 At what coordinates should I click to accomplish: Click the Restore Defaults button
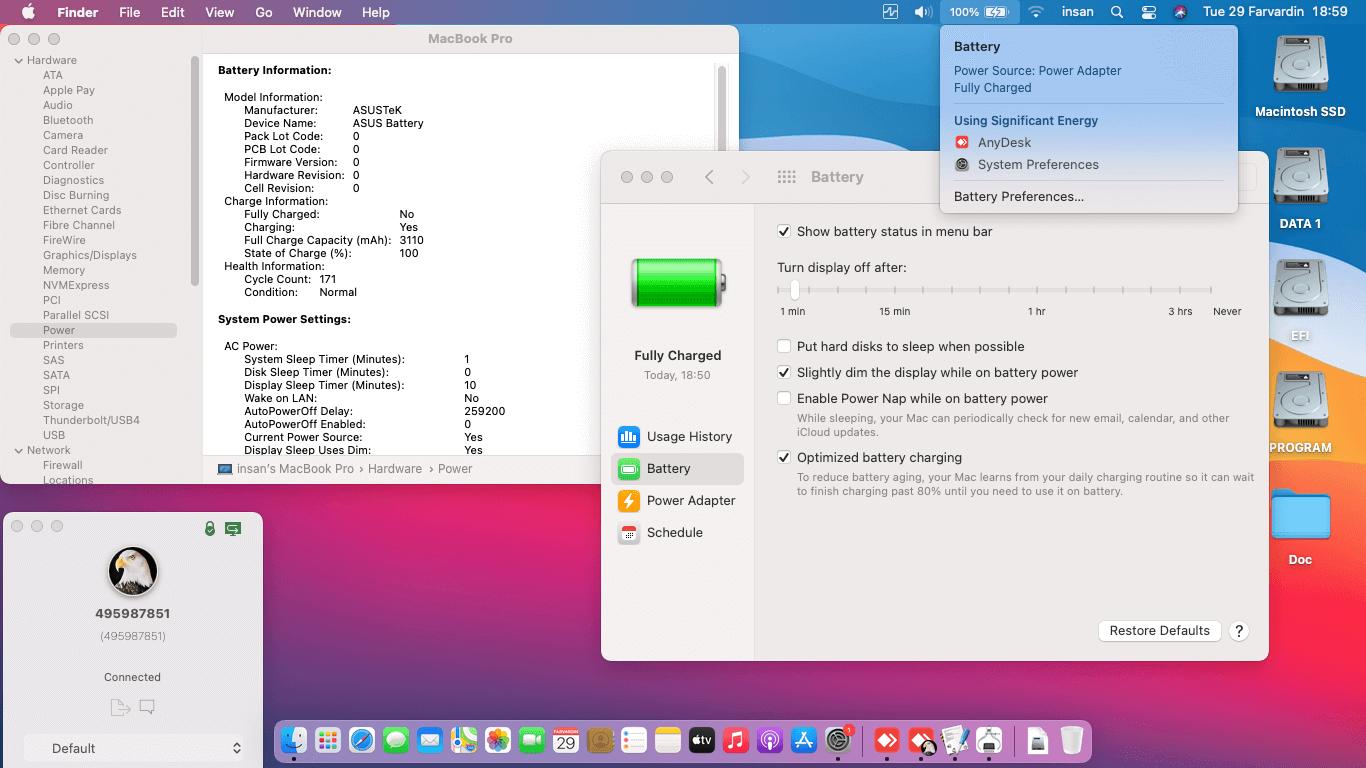click(x=1159, y=631)
